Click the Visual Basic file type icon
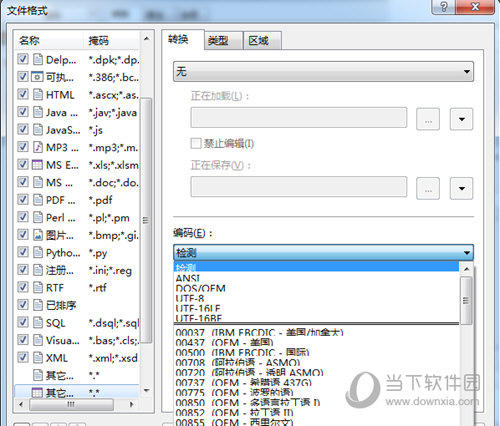500x426 pixels. click(38, 340)
